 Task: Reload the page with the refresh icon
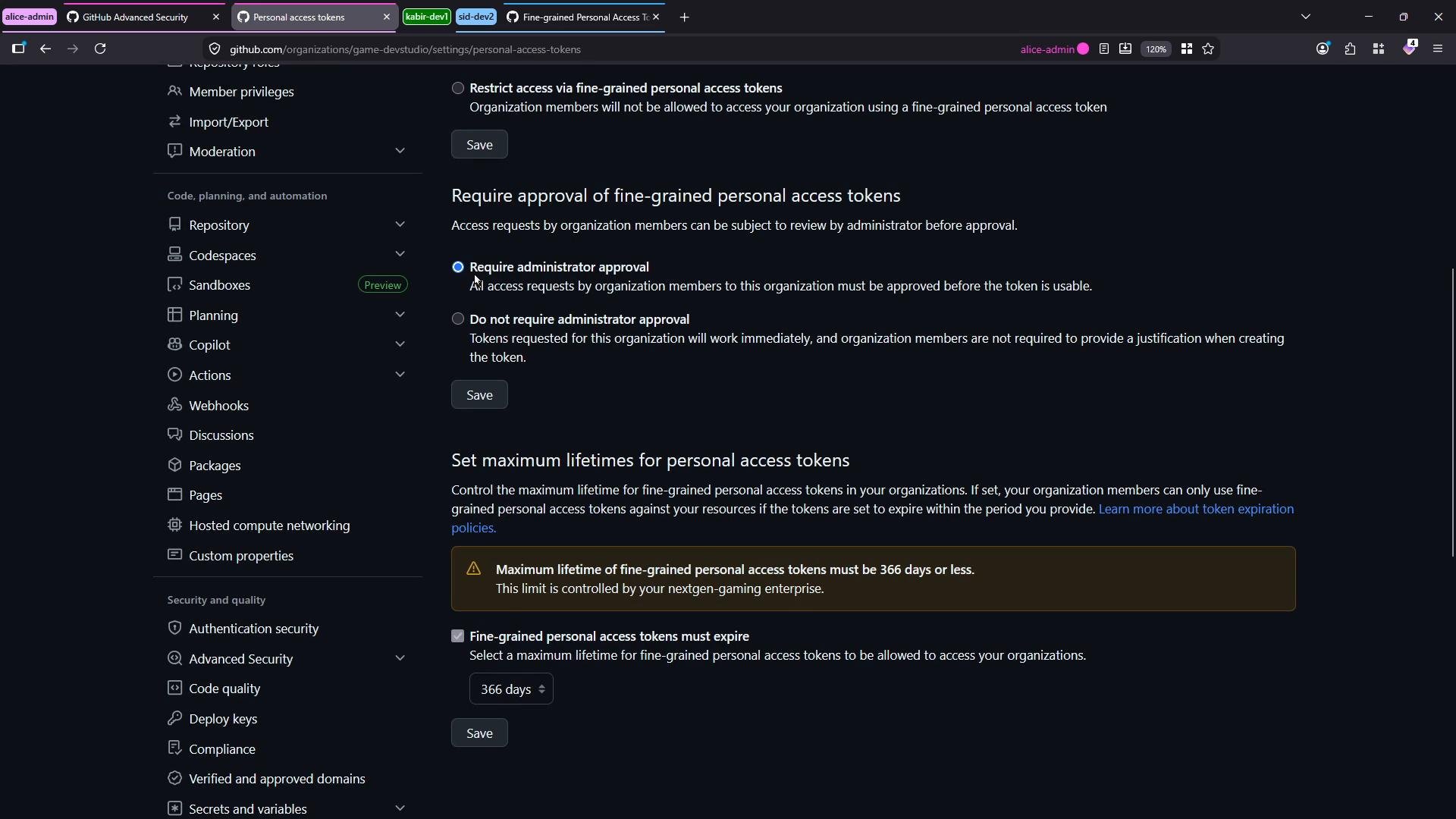coord(100,49)
